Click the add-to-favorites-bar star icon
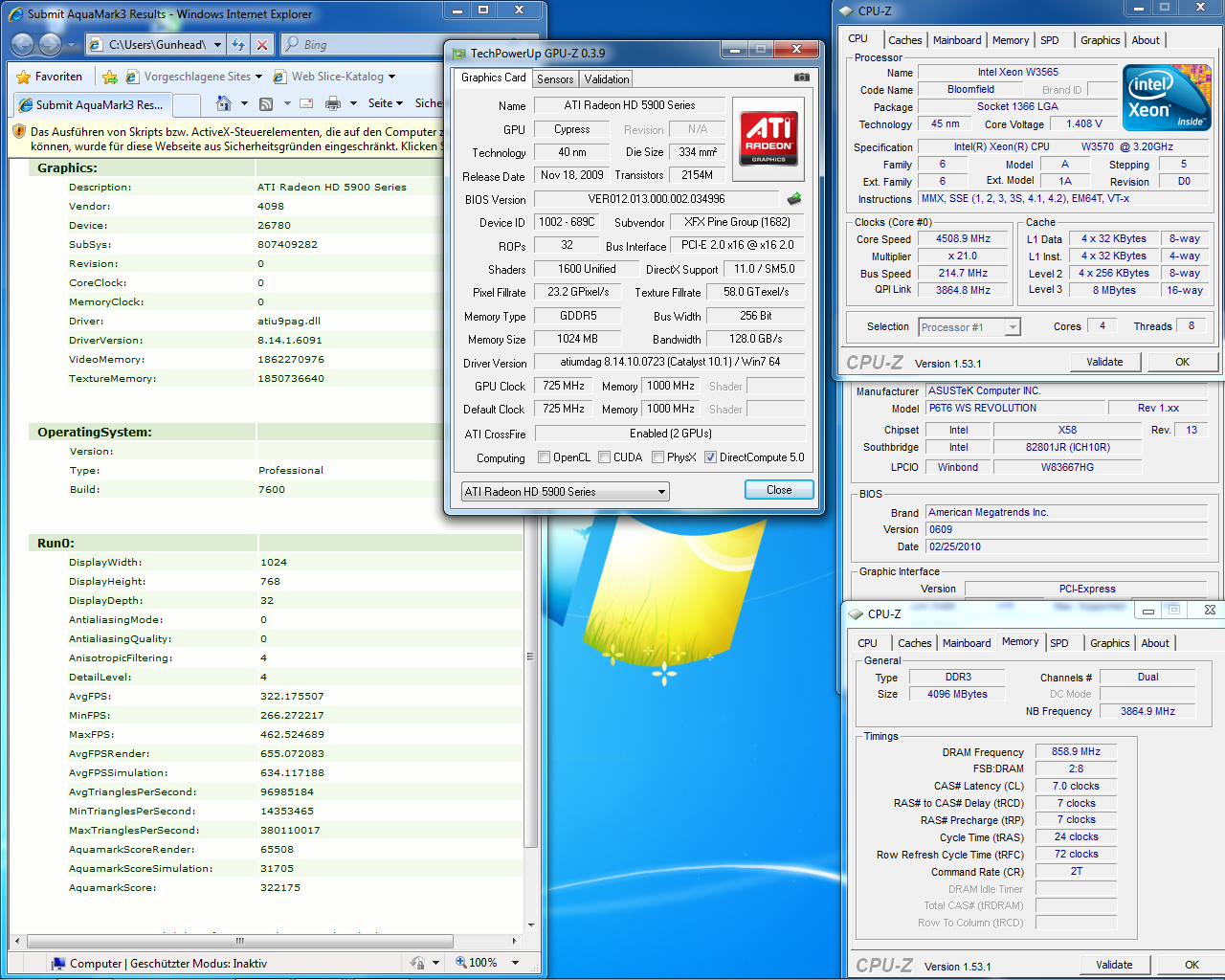The image size is (1225, 980). point(110,77)
